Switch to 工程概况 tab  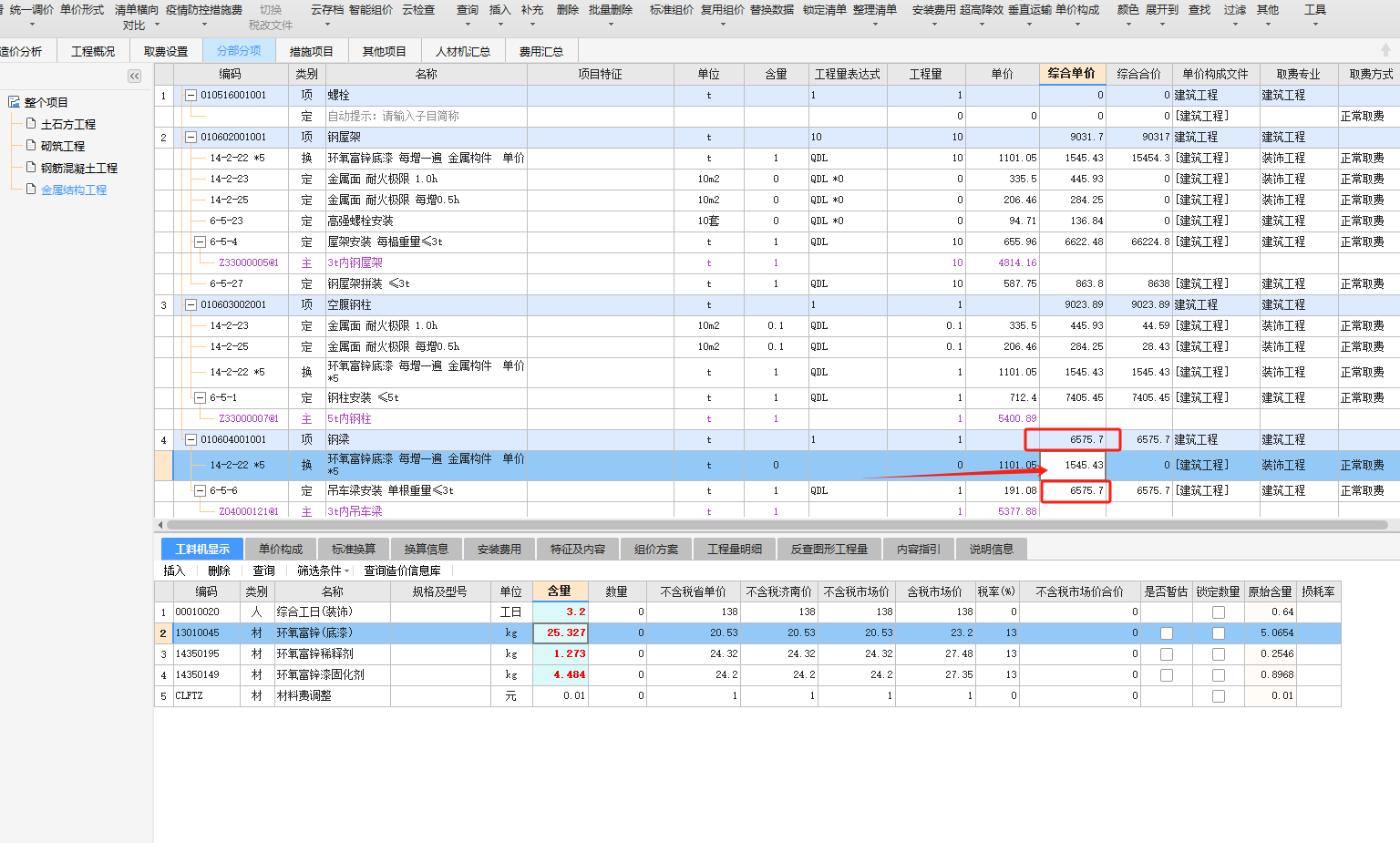(93, 51)
